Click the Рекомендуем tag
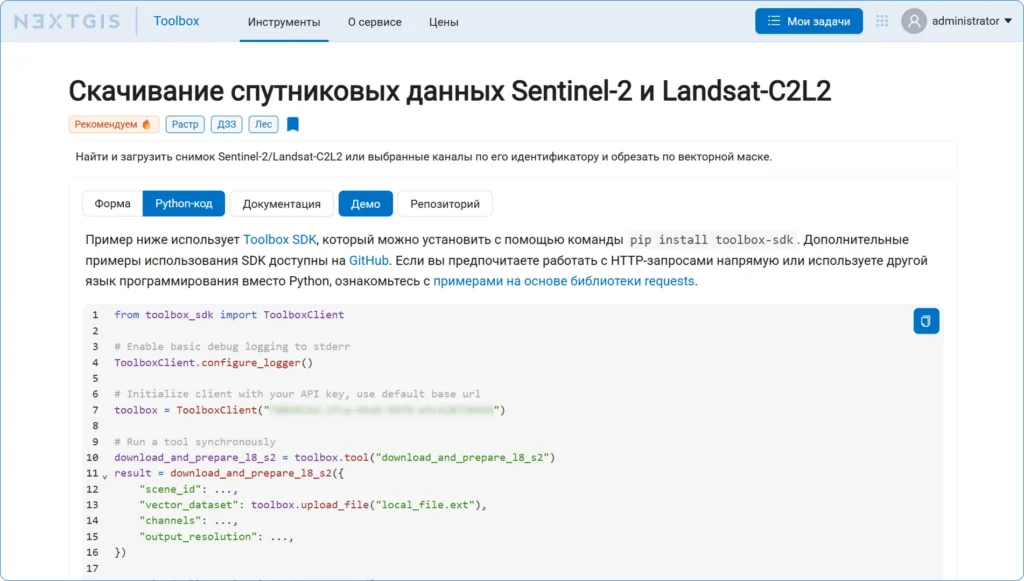The height and width of the screenshot is (581, 1024). point(114,124)
